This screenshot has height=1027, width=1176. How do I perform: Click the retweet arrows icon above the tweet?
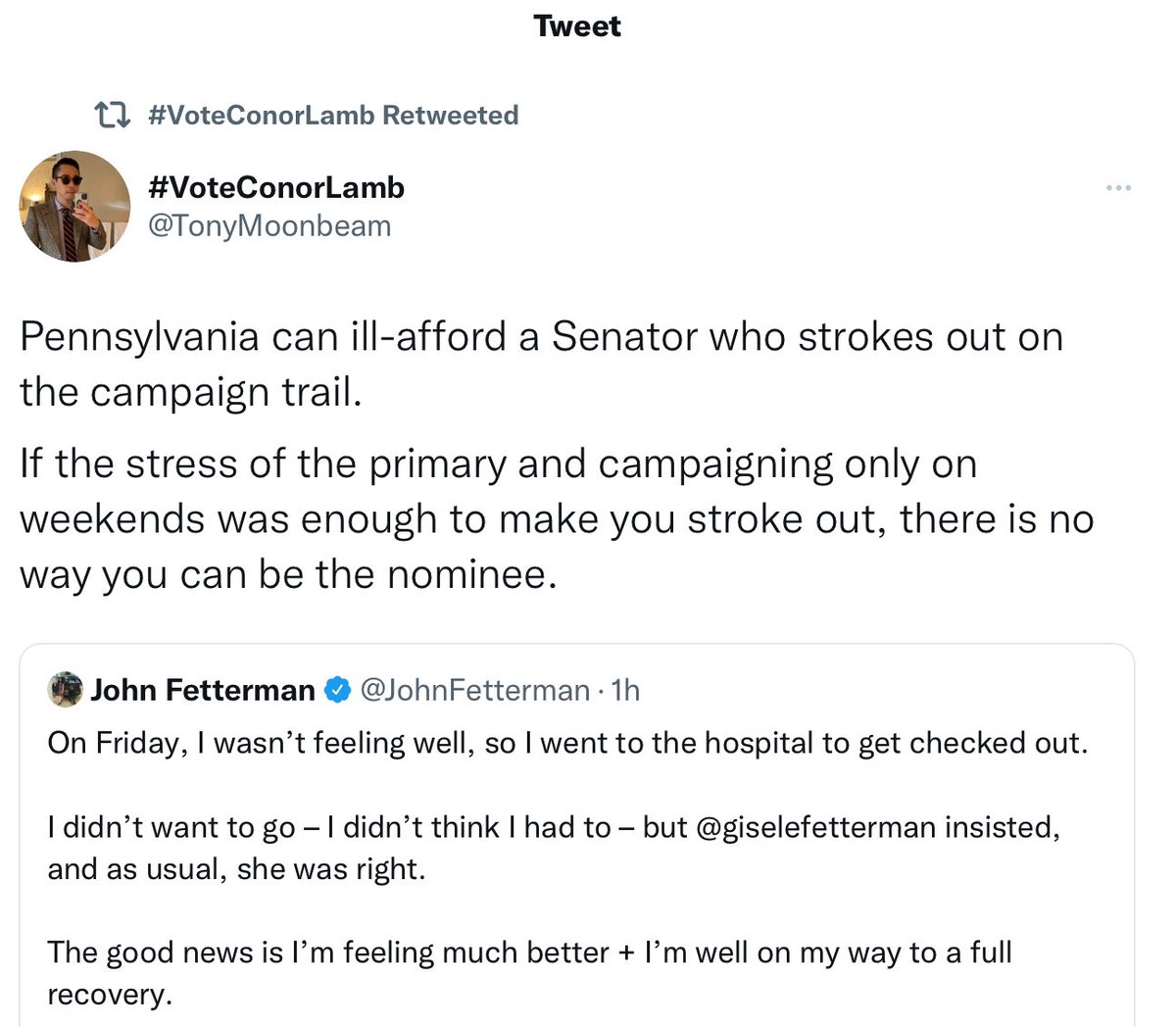click(112, 116)
